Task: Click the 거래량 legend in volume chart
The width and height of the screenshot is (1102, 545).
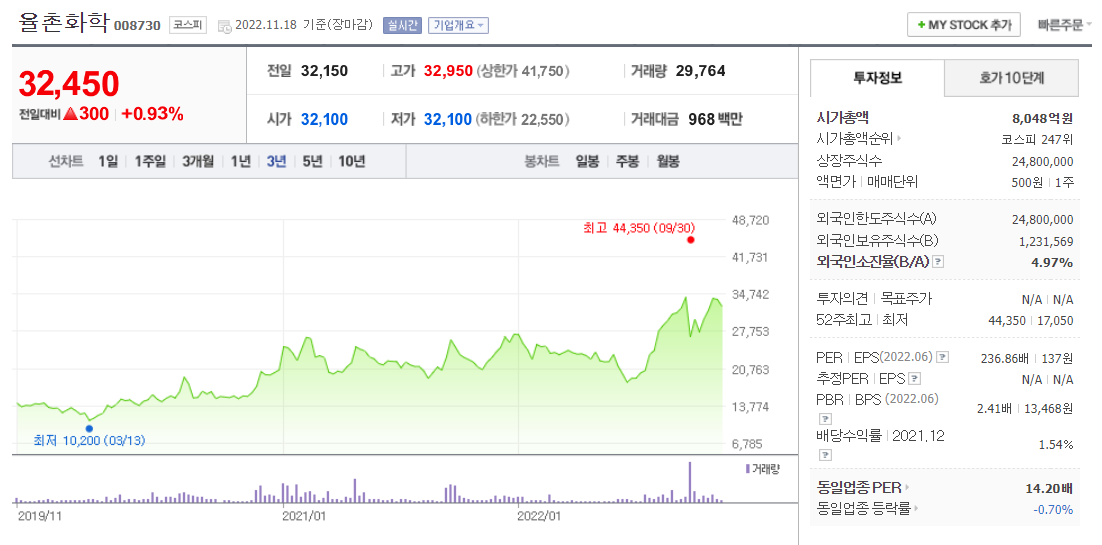Action: click(x=763, y=468)
